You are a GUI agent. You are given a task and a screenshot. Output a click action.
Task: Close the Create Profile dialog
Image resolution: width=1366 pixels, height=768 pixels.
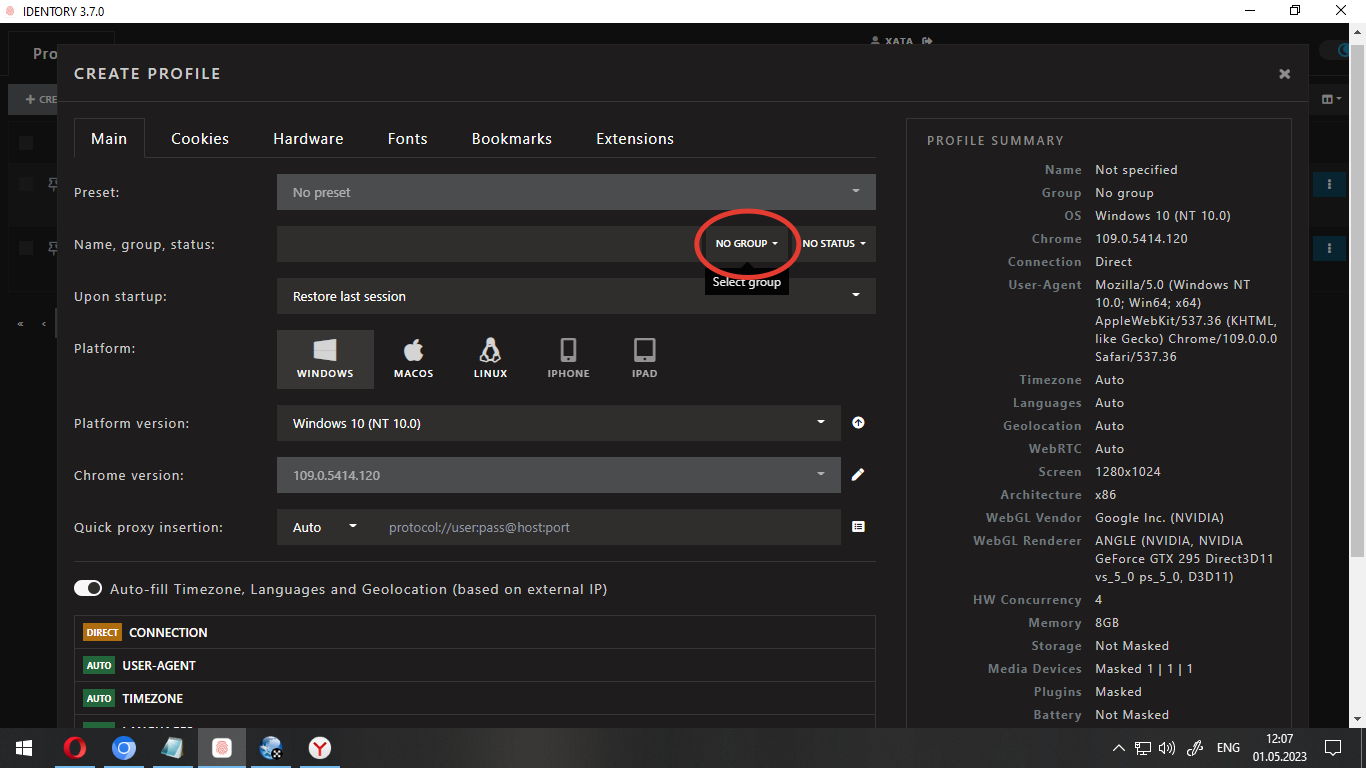coord(1284,74)
